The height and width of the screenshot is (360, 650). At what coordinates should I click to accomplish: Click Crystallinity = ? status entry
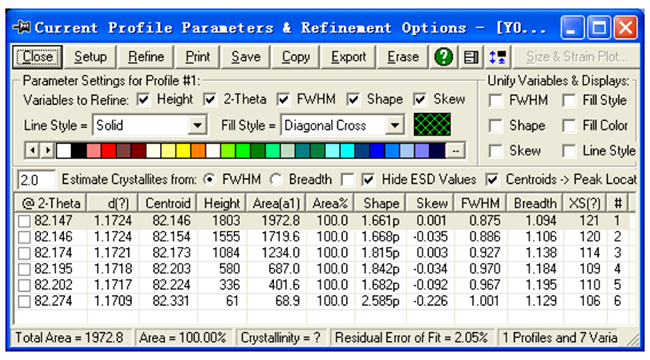pos(281,338)
